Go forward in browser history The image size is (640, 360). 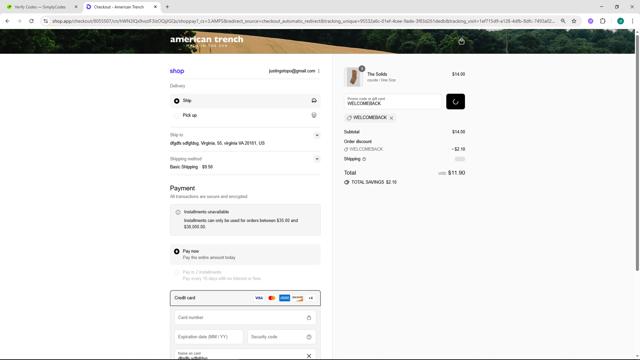pos(19,21)
